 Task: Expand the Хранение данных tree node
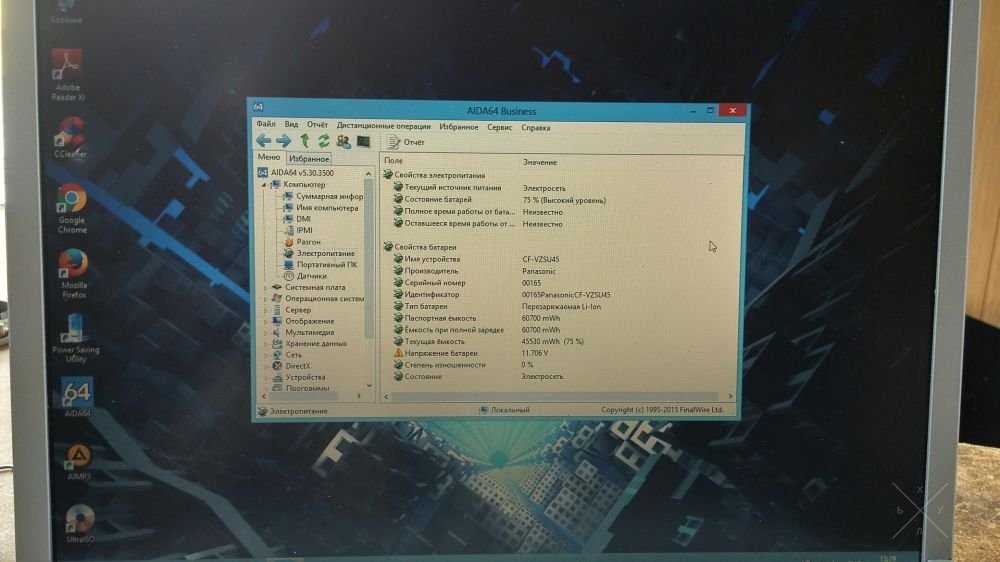[x=265, y=344]
